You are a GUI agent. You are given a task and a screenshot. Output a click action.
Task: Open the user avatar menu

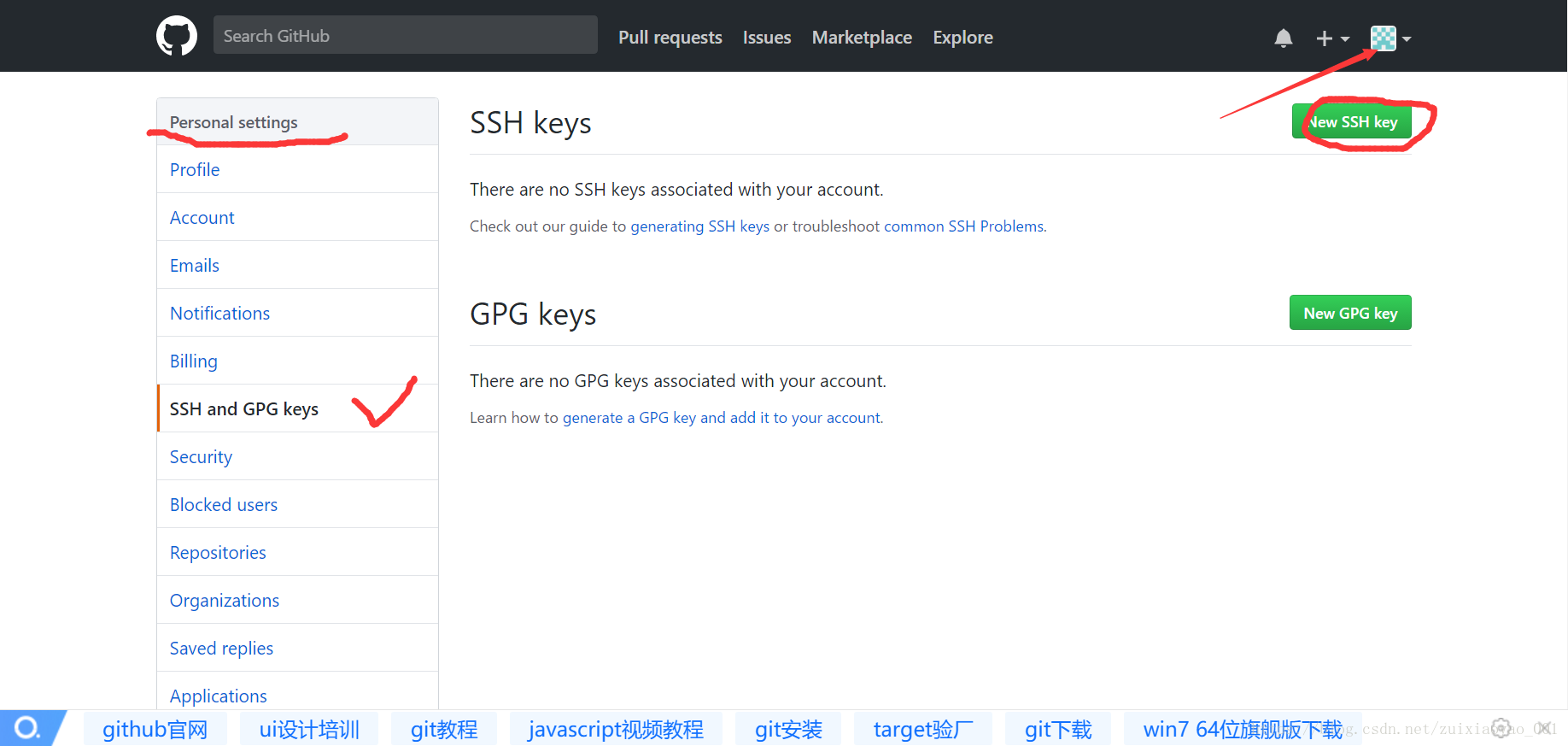pos(1390,38)
